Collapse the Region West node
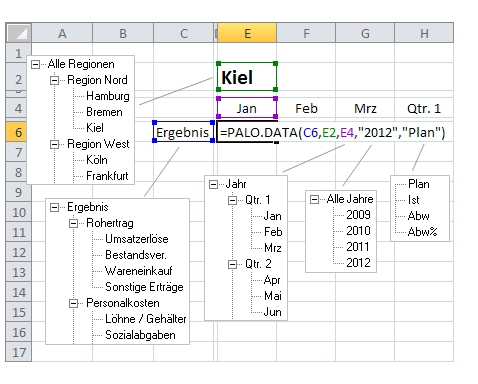The image size is (478, 384). [x=54, y=144]
